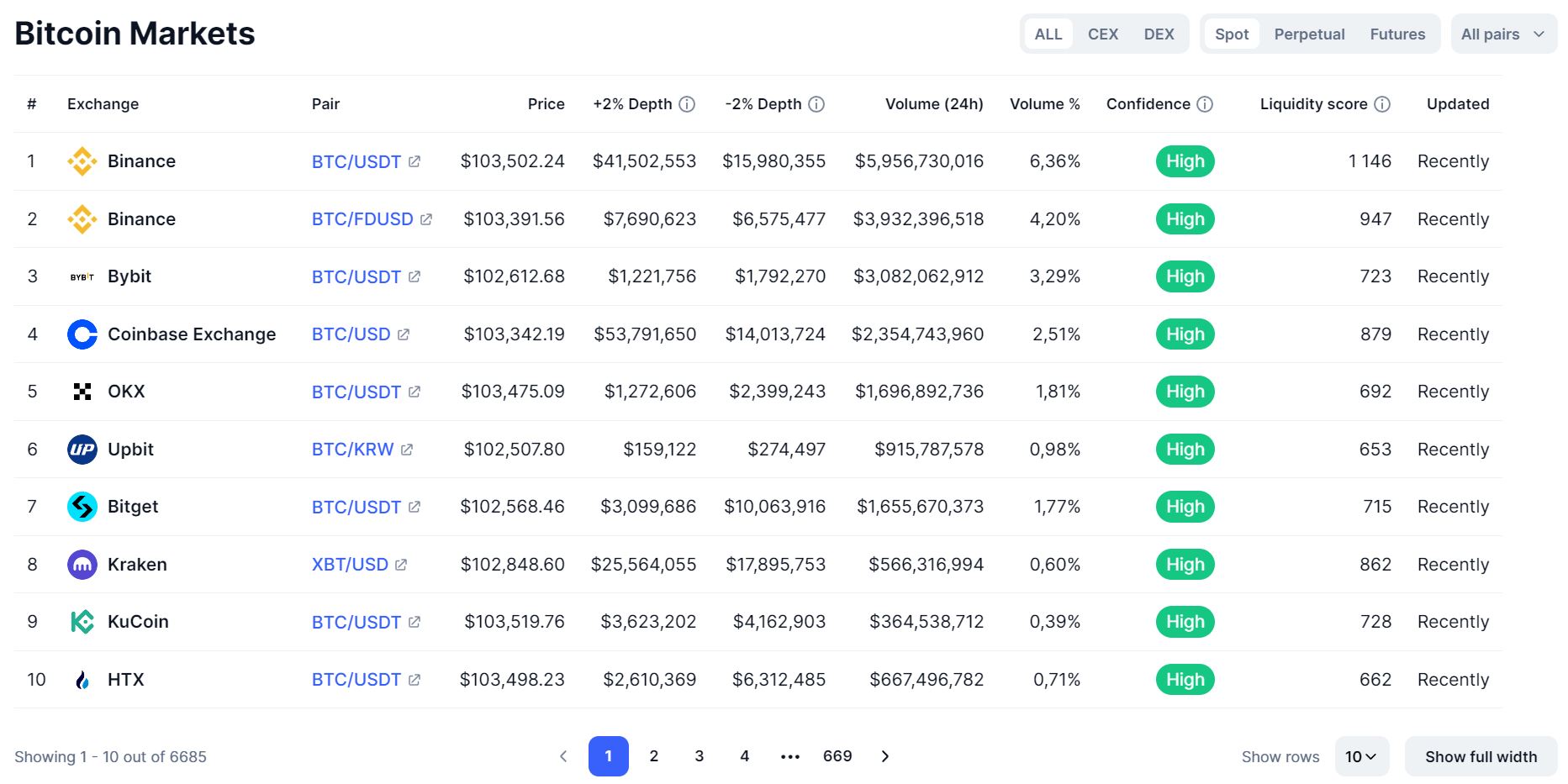
Task: Click the Liquidity score info icon
Action: 1382,104
